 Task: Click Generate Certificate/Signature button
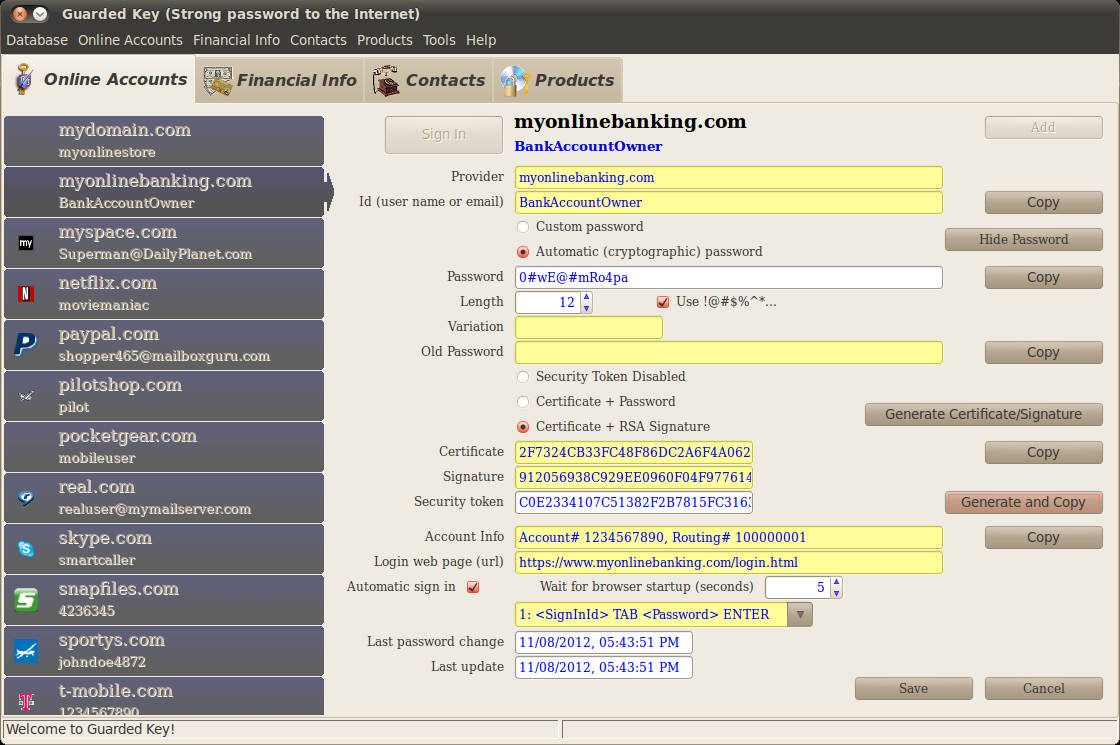click(984, 414)
